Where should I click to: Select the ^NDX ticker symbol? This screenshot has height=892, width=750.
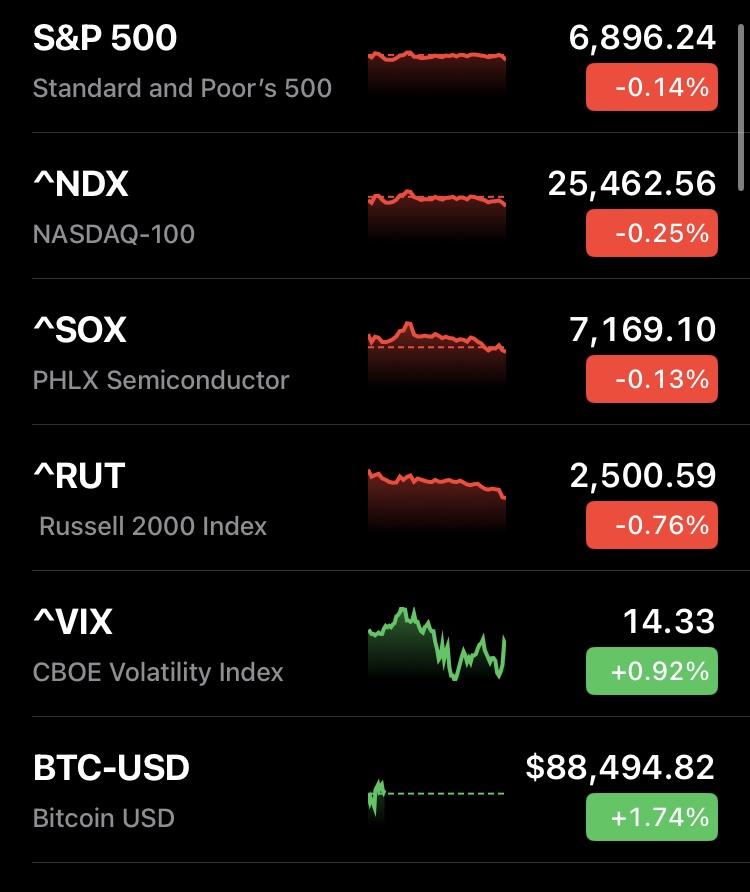(81, 184)
